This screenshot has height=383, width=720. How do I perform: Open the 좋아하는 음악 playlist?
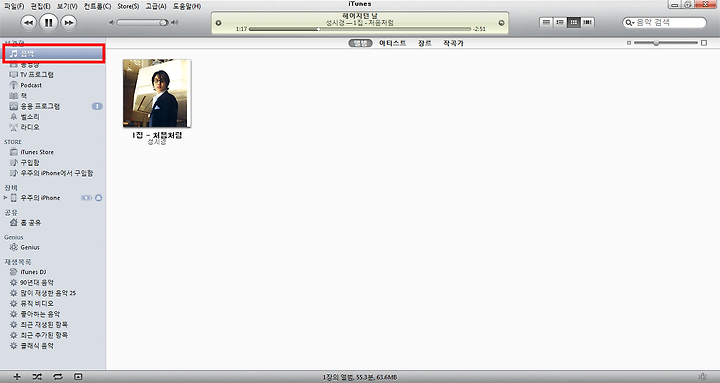click(54, 314)
